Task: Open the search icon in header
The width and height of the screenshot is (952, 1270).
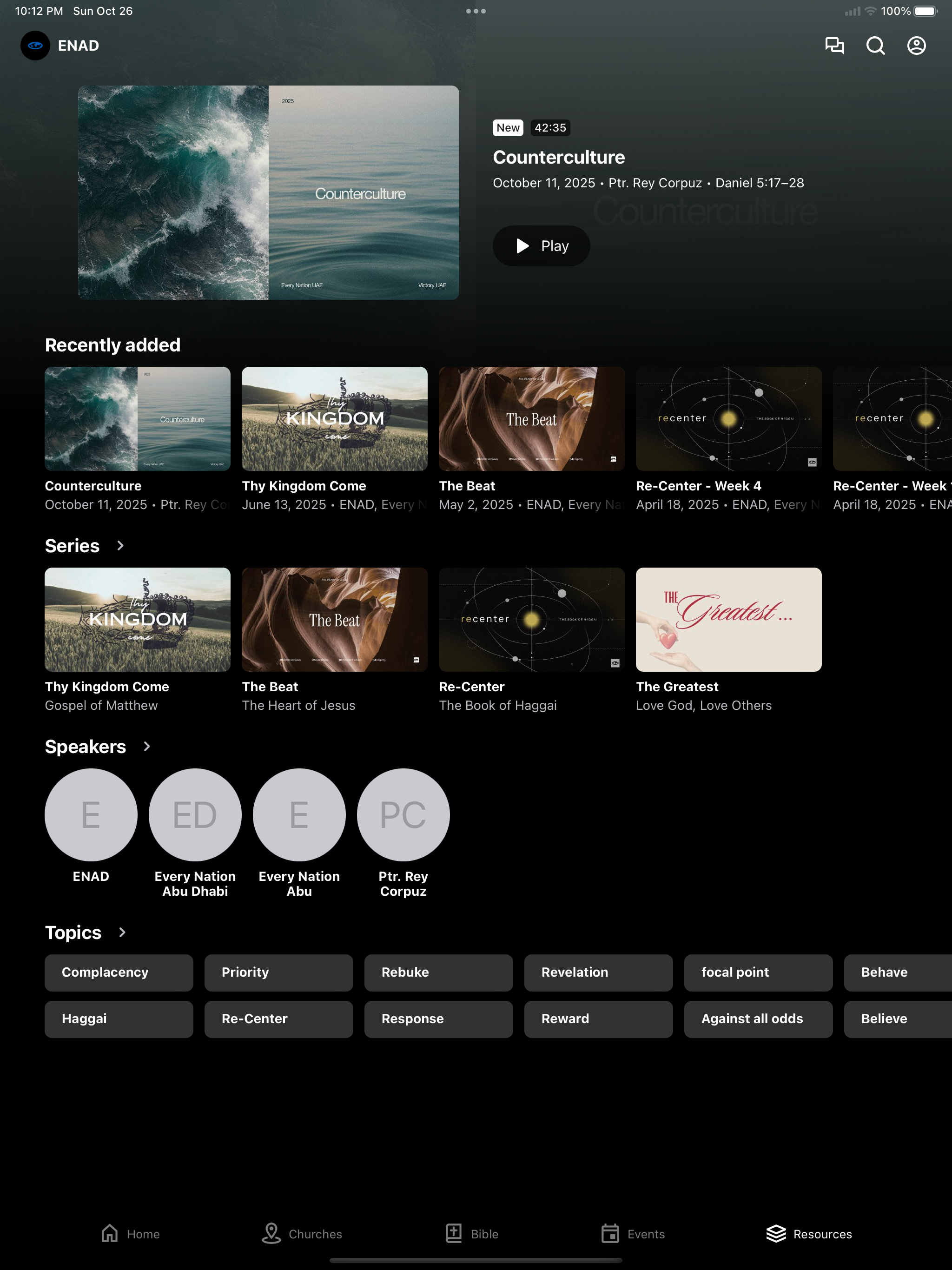Action: tap(875, 46)
